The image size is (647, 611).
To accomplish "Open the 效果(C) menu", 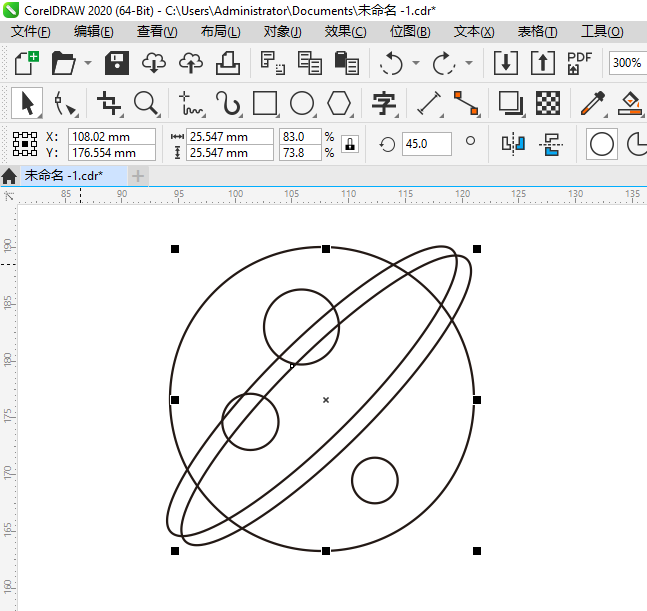I will tap(345, 32).
